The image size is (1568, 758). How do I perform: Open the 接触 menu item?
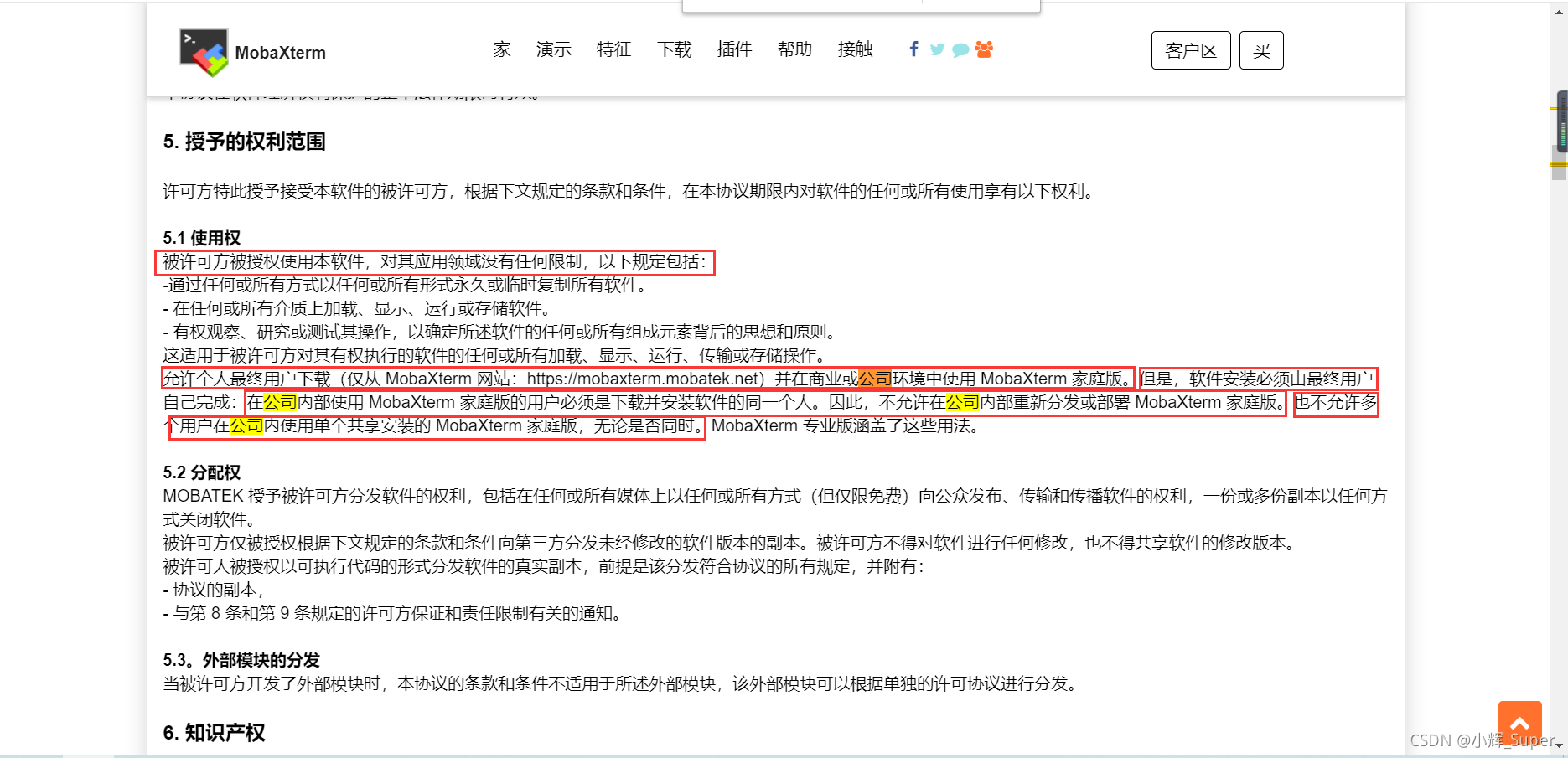856,49
